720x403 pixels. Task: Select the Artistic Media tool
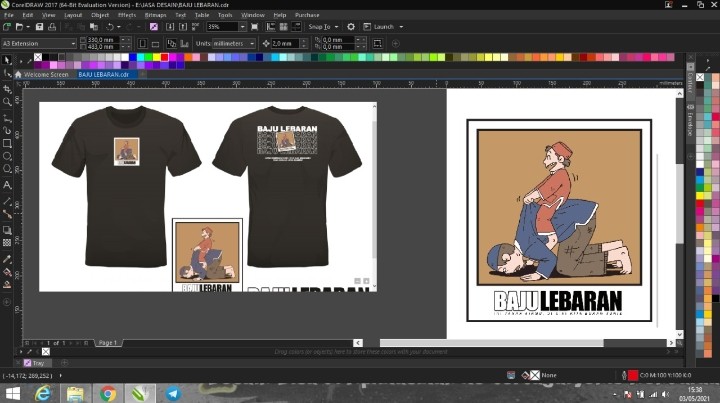(7, 130)
